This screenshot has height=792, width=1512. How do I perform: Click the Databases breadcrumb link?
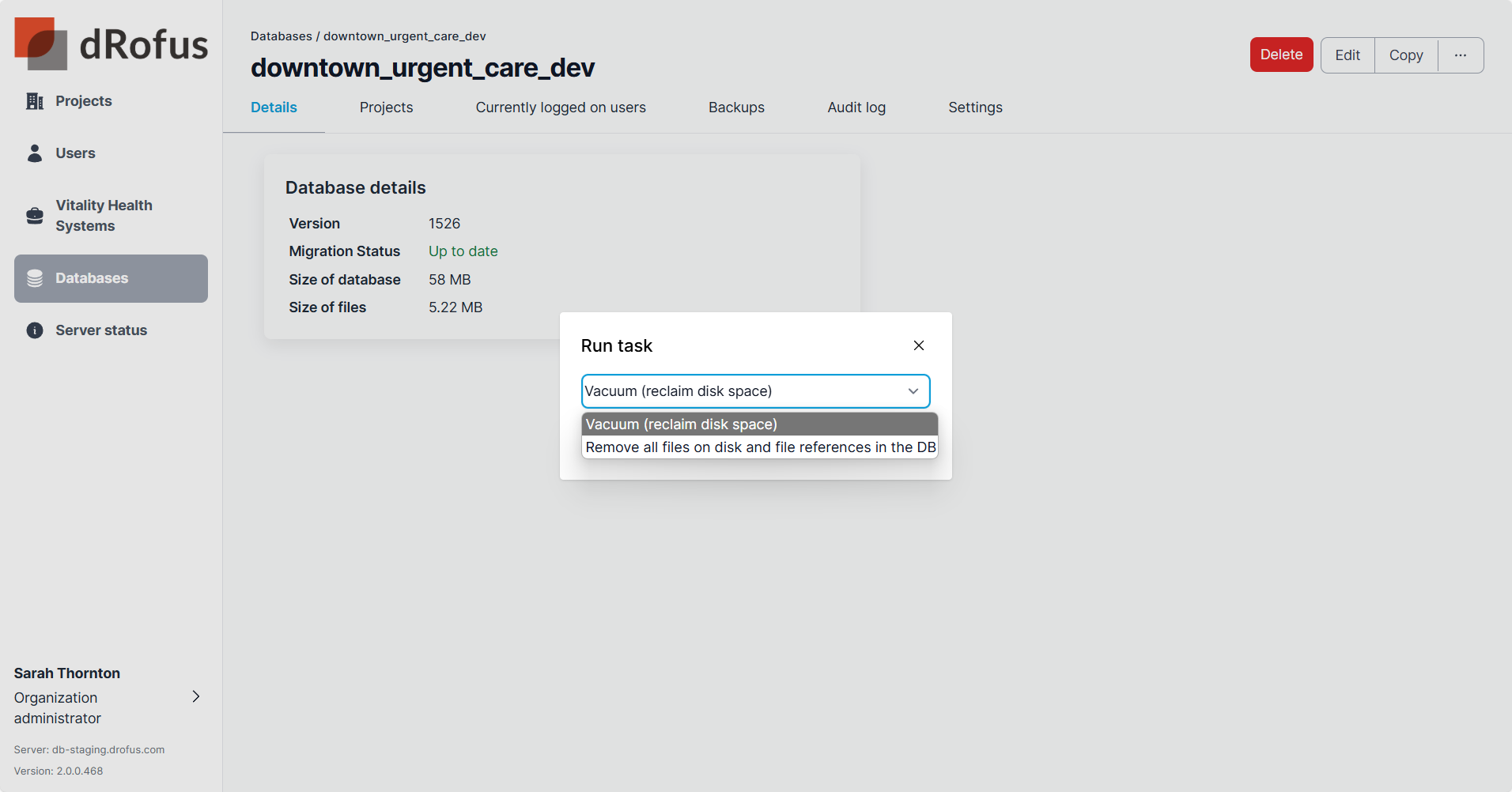tap(281, 36)
